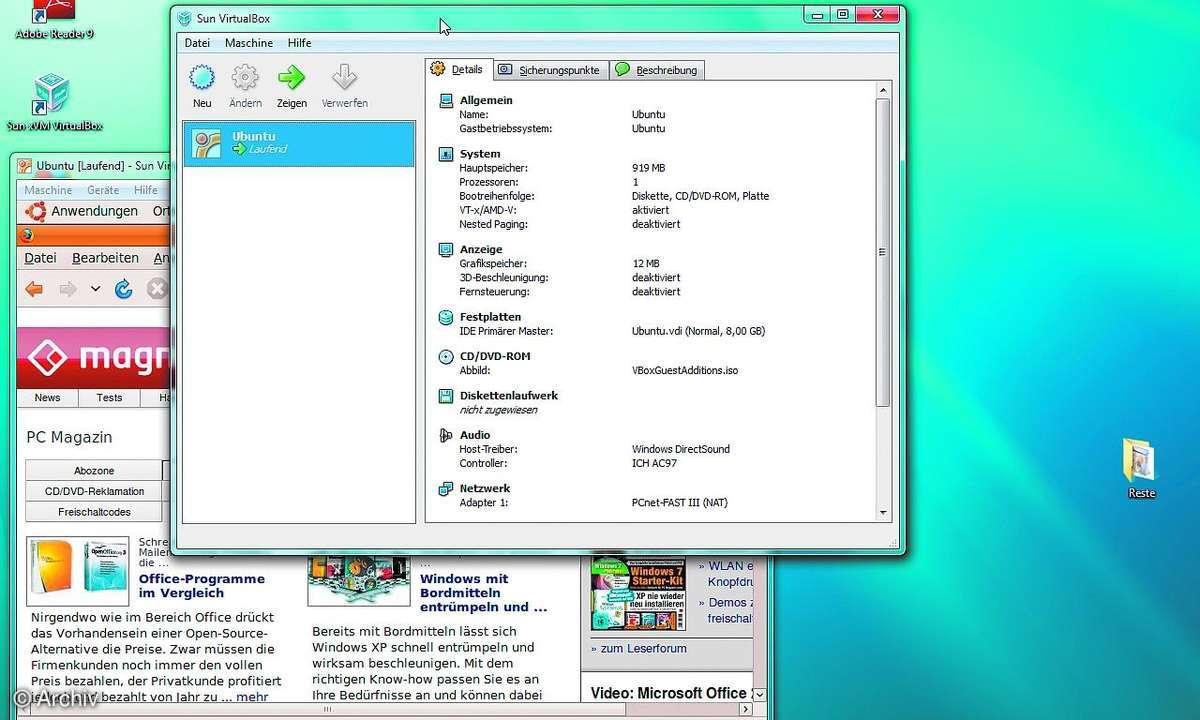Click the mehr link under Office article
This screenshot has width=1200, height=720.
tap(253, 697)
